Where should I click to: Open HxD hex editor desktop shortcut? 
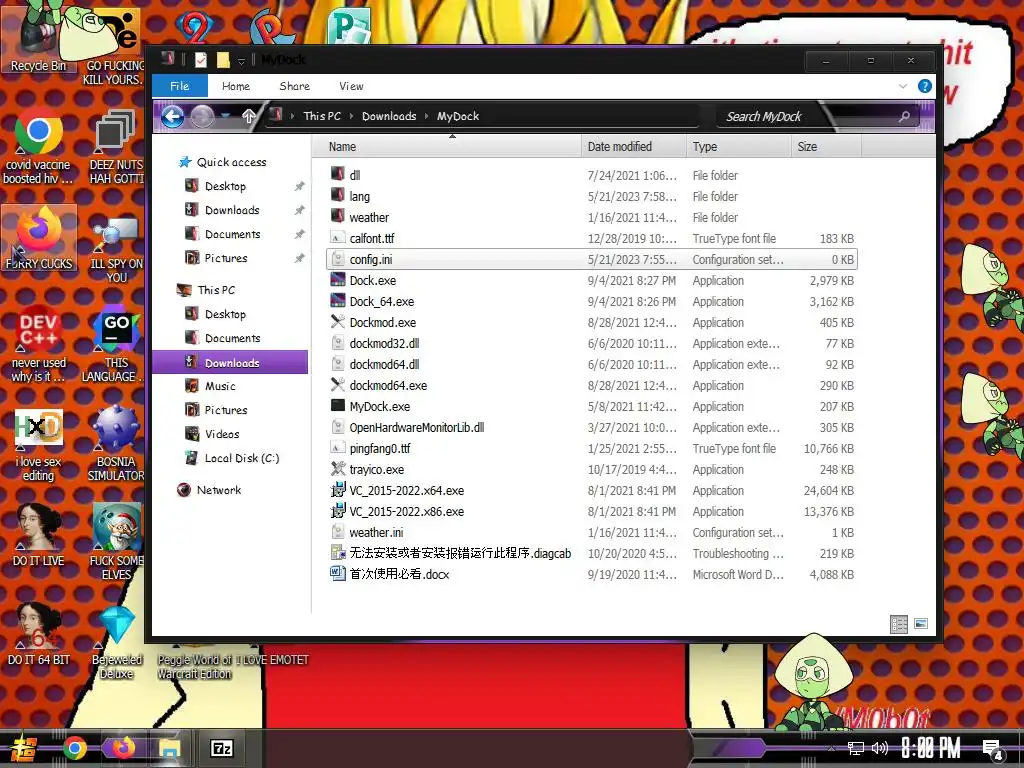(x=39, y=445)
